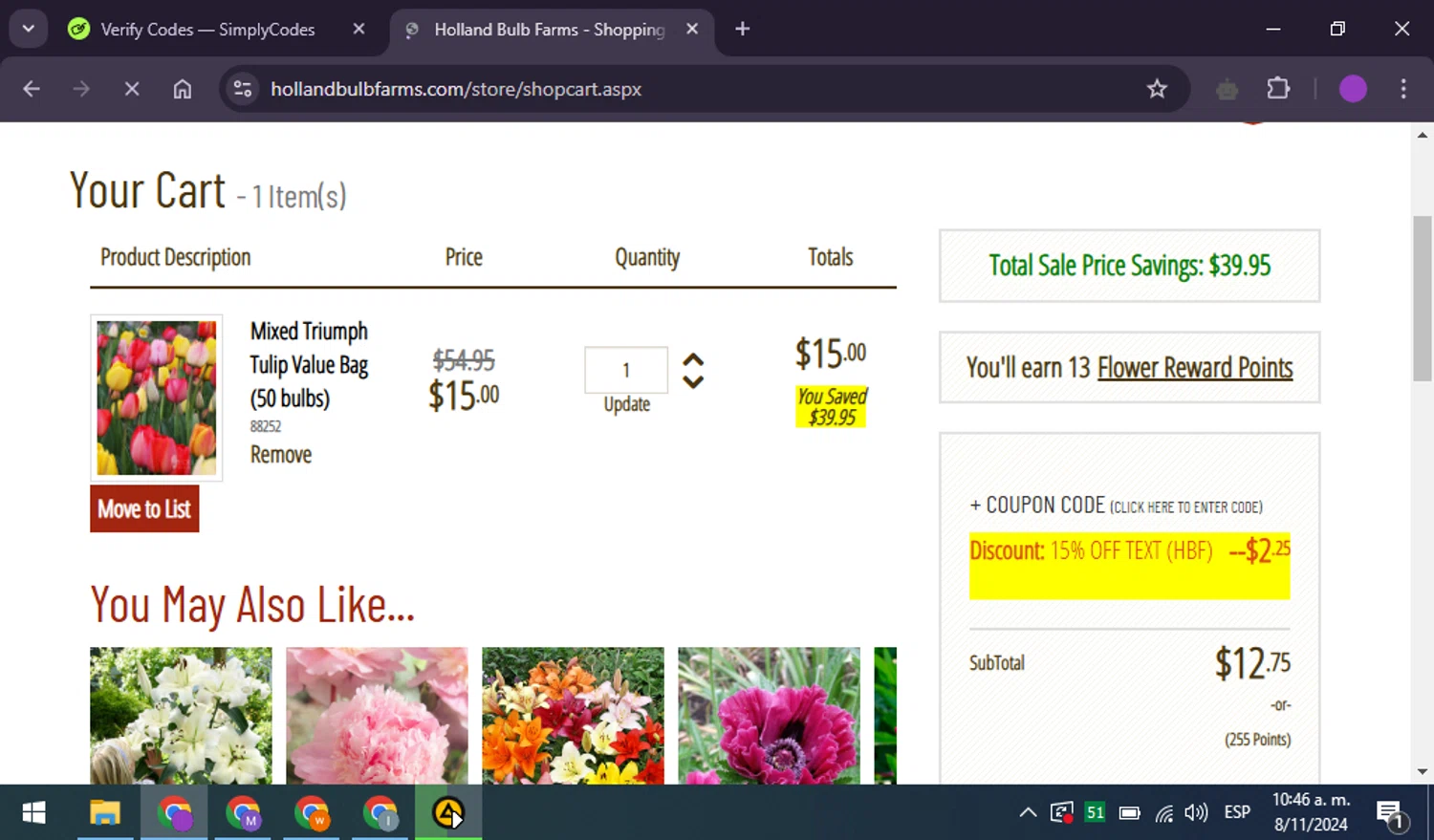Decrease quantity with down arrow
This screenshot has height=840, width=1434.
(x=693, y=381)
